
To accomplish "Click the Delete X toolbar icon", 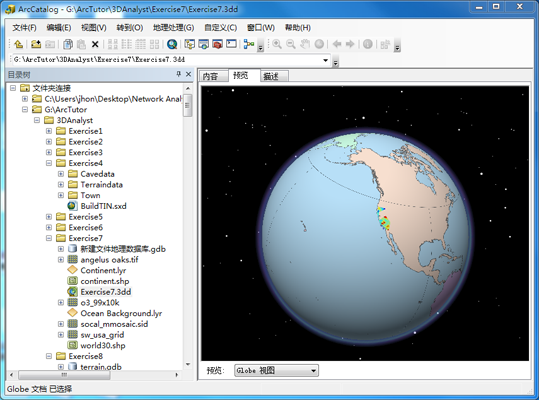I will tap(95, 44).
